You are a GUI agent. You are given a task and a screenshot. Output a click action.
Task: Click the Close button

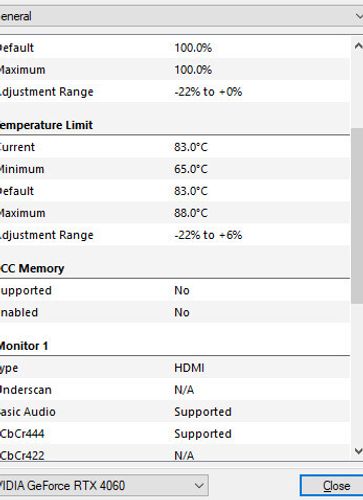pos(332,486)
